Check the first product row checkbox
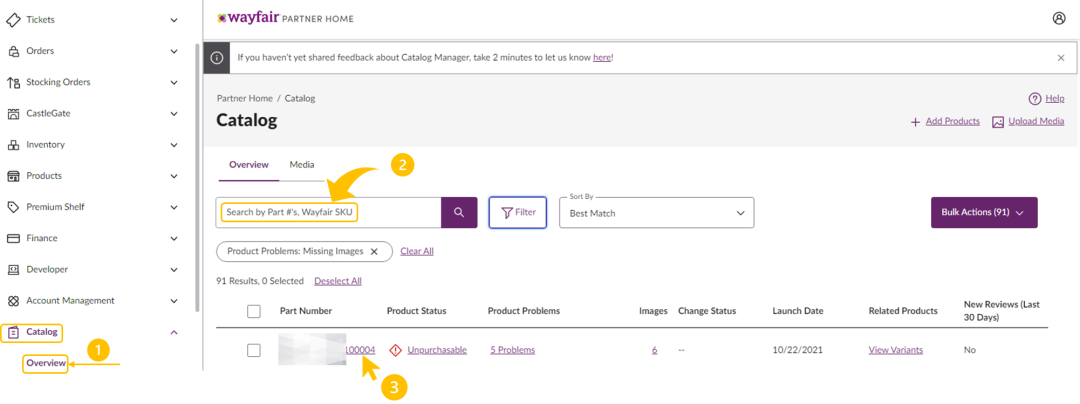Screen dimensions: 1080x404 [x=254, y=350]
